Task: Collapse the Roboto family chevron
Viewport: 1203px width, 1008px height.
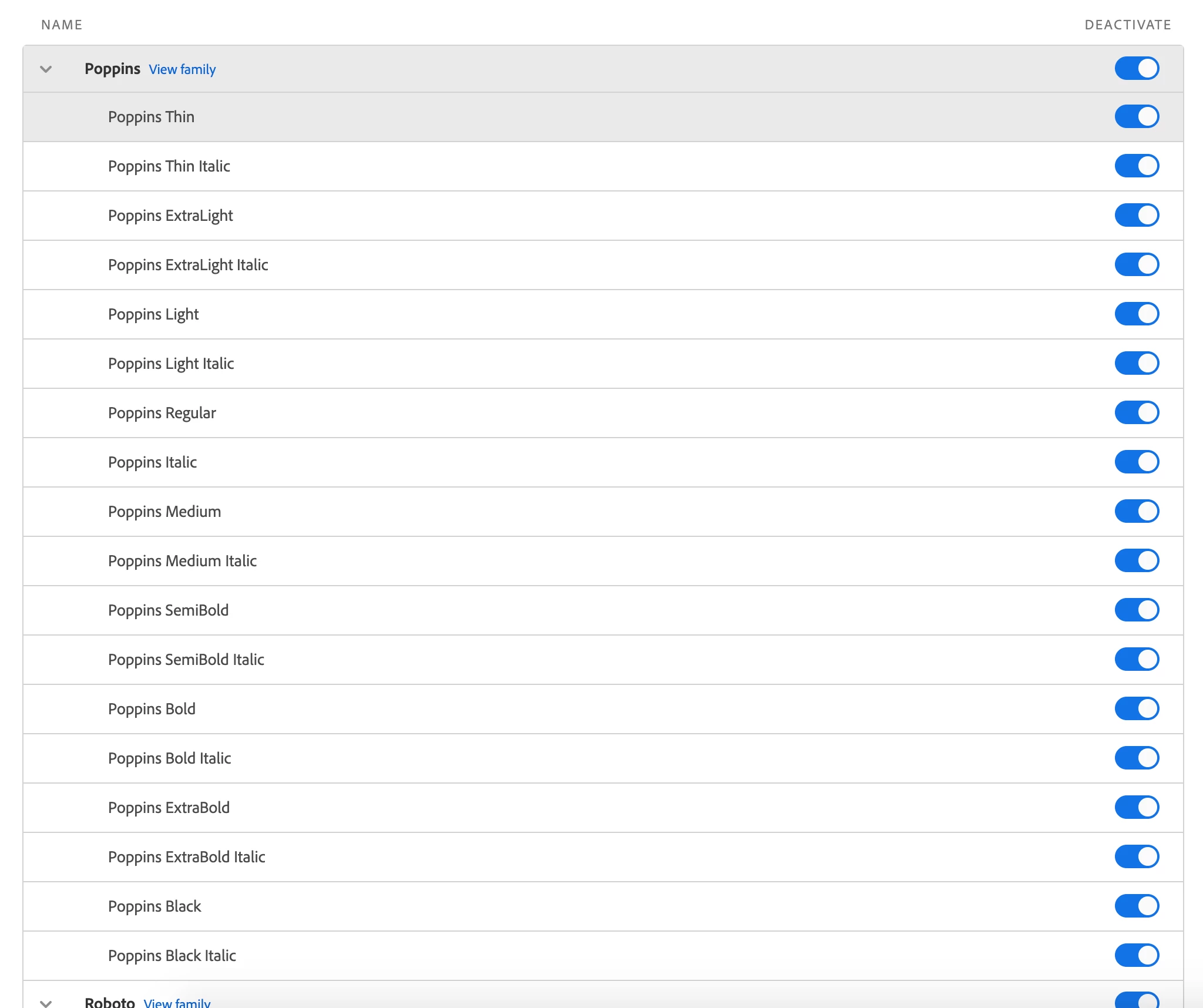Action: (46, 1002)
